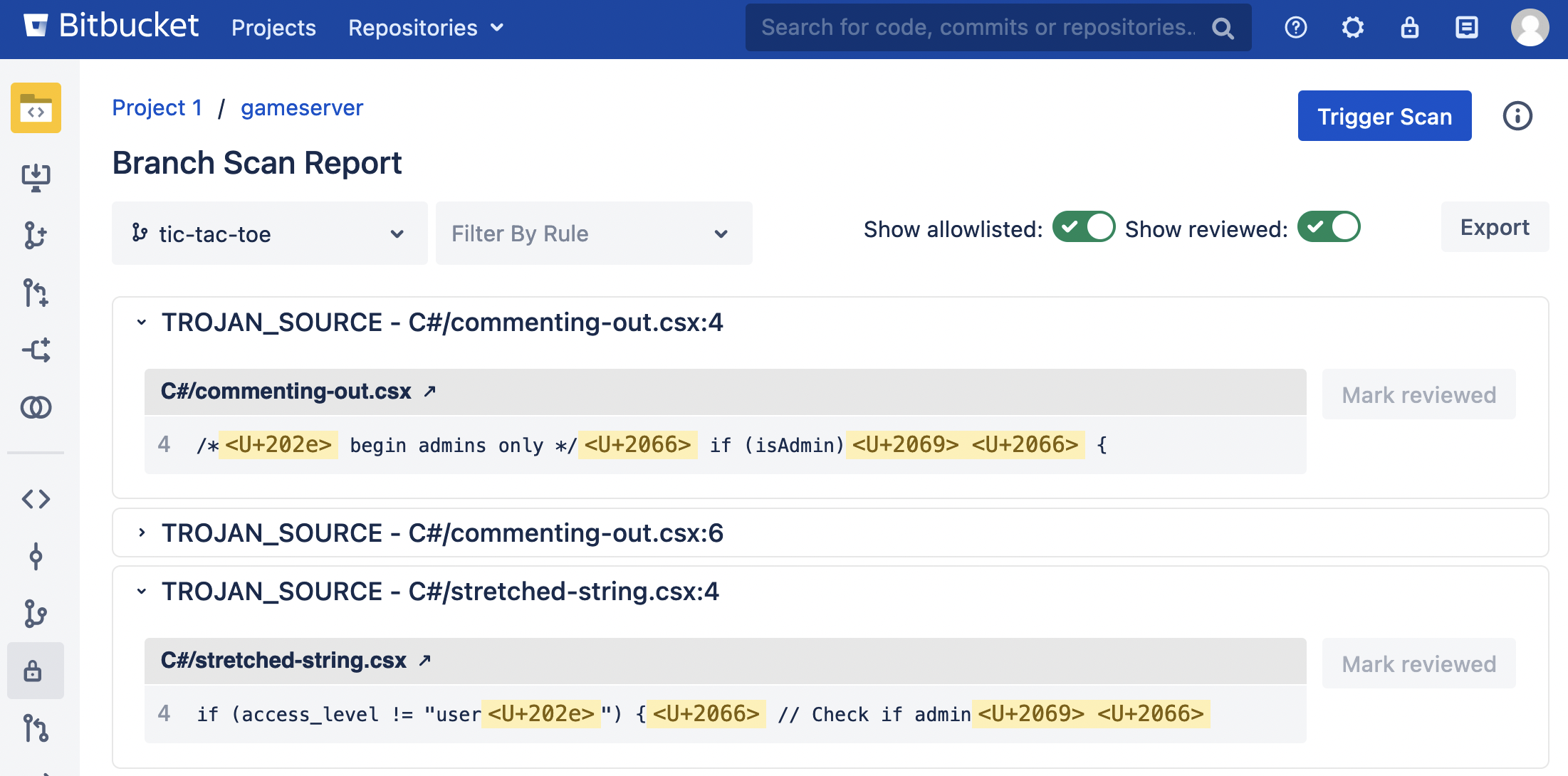Toggle the Show reviewed switch
This screenshot has width=1568, height=776.
click(1328, 228)
